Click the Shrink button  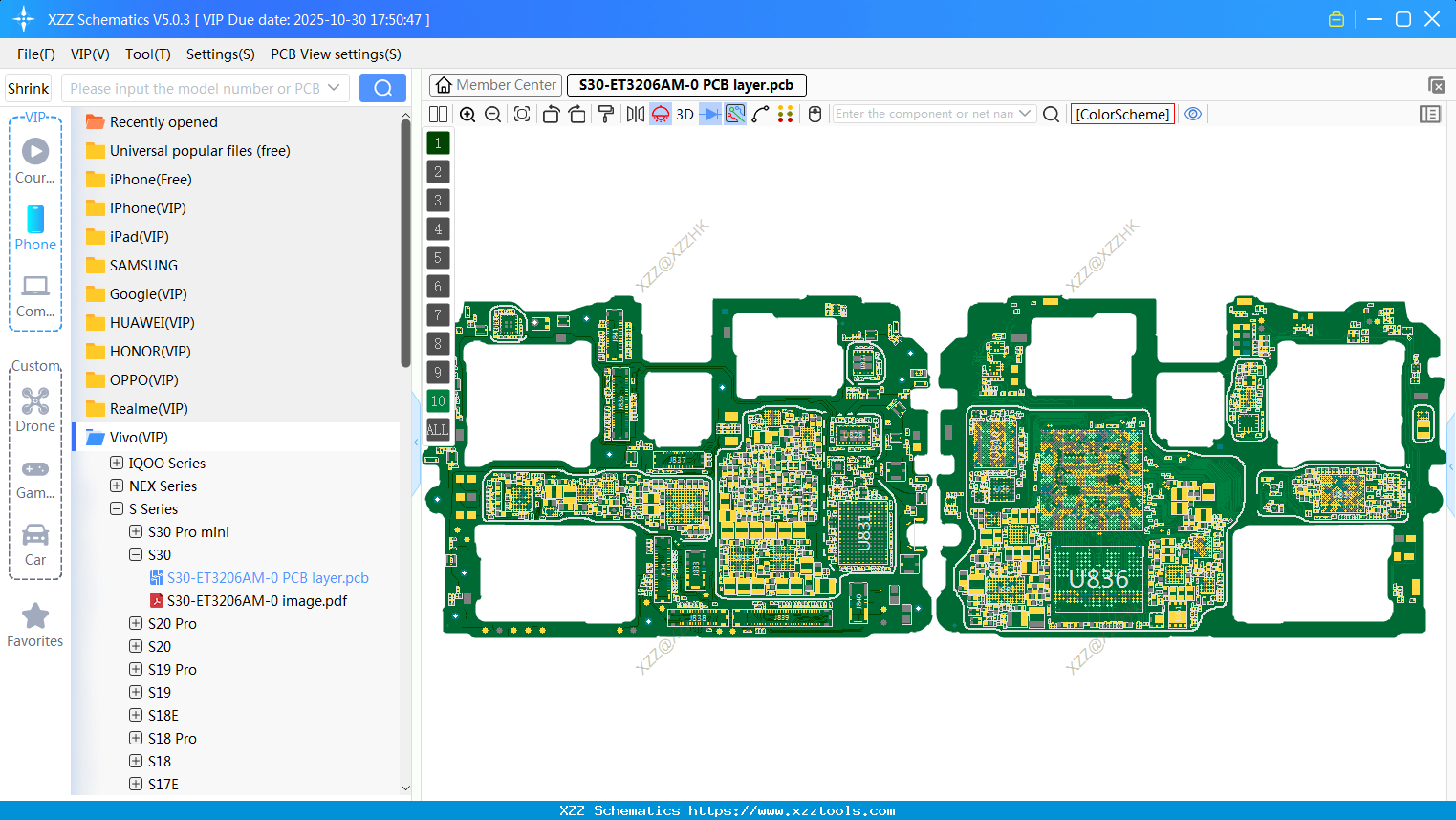point(29,88)
